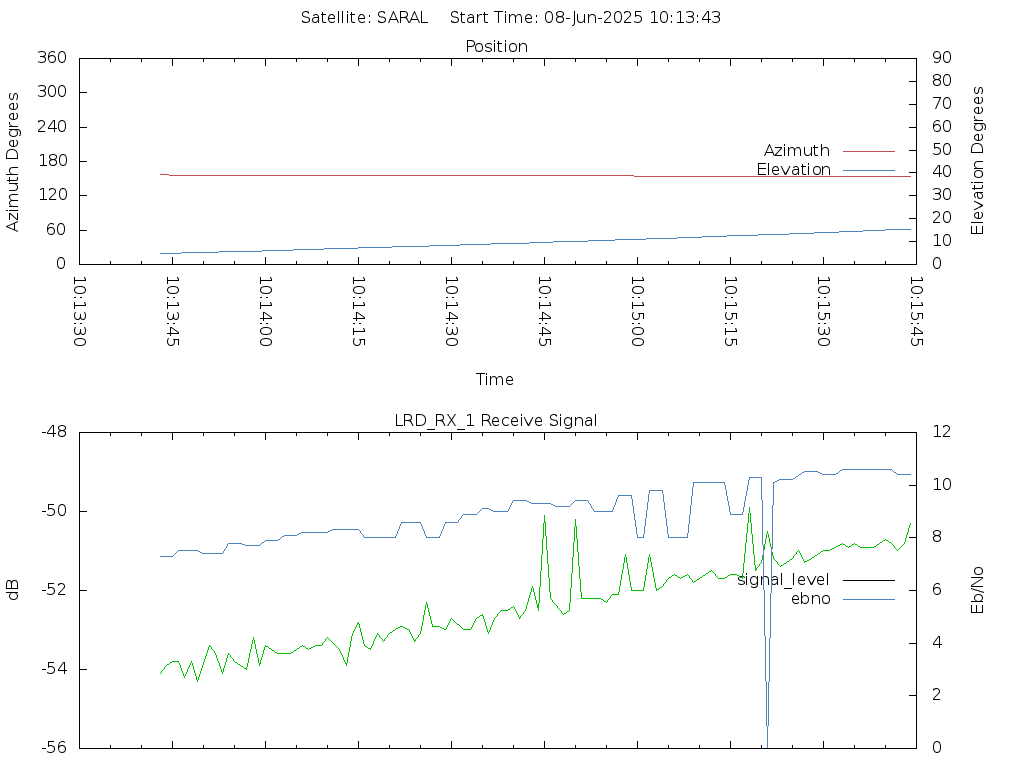The width and height of the screenshot is (1024, 768).
Task: Click the start of the red azimuth line
Action: 161,174
